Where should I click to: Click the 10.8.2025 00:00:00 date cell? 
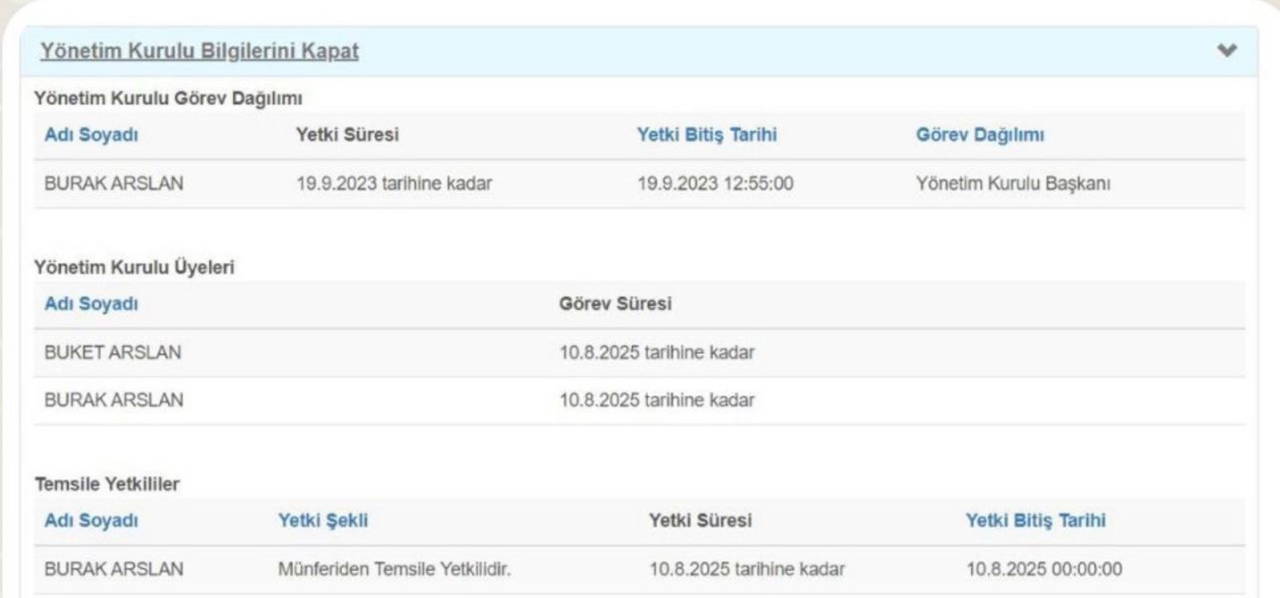(1043, 569)
